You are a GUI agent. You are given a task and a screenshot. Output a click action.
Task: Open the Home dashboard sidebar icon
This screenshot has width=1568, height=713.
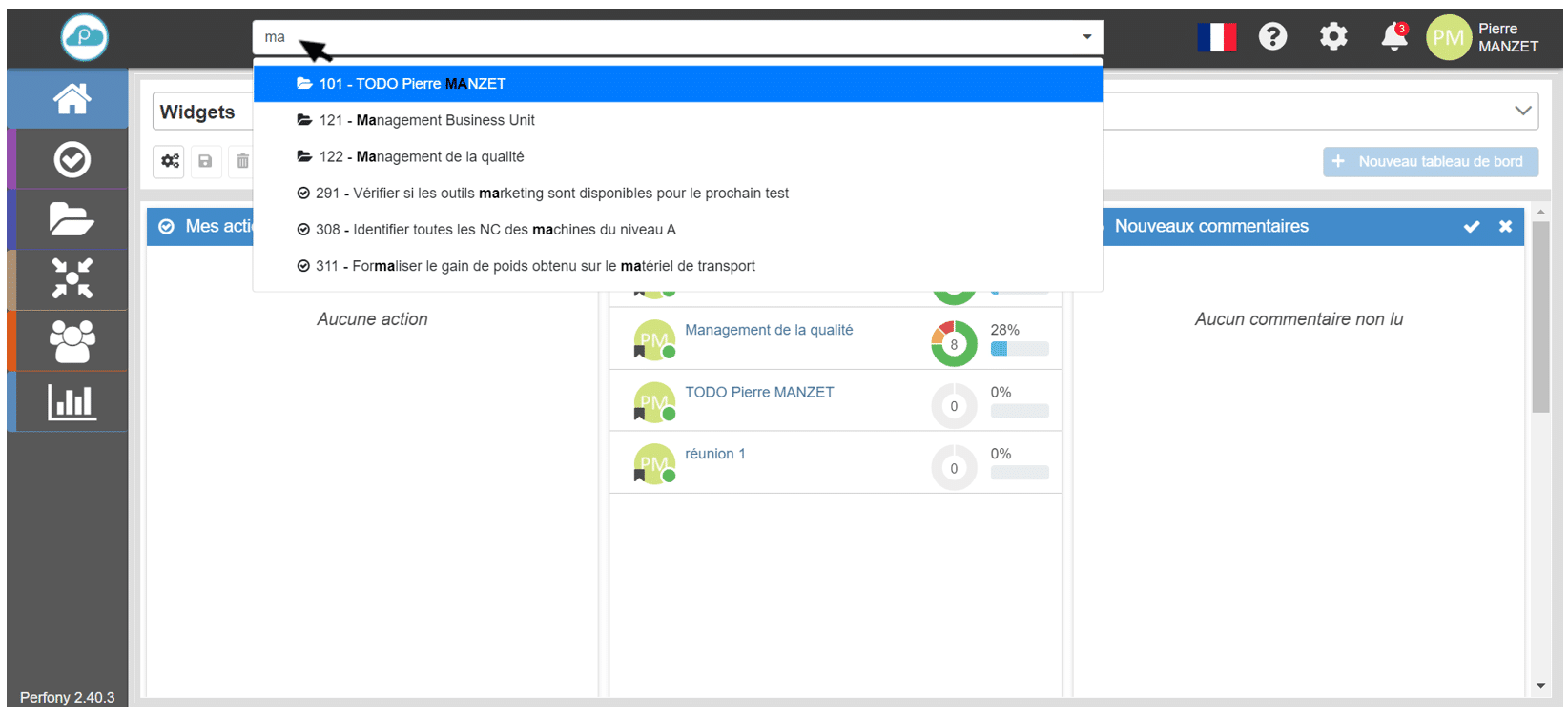pos(72,98)
